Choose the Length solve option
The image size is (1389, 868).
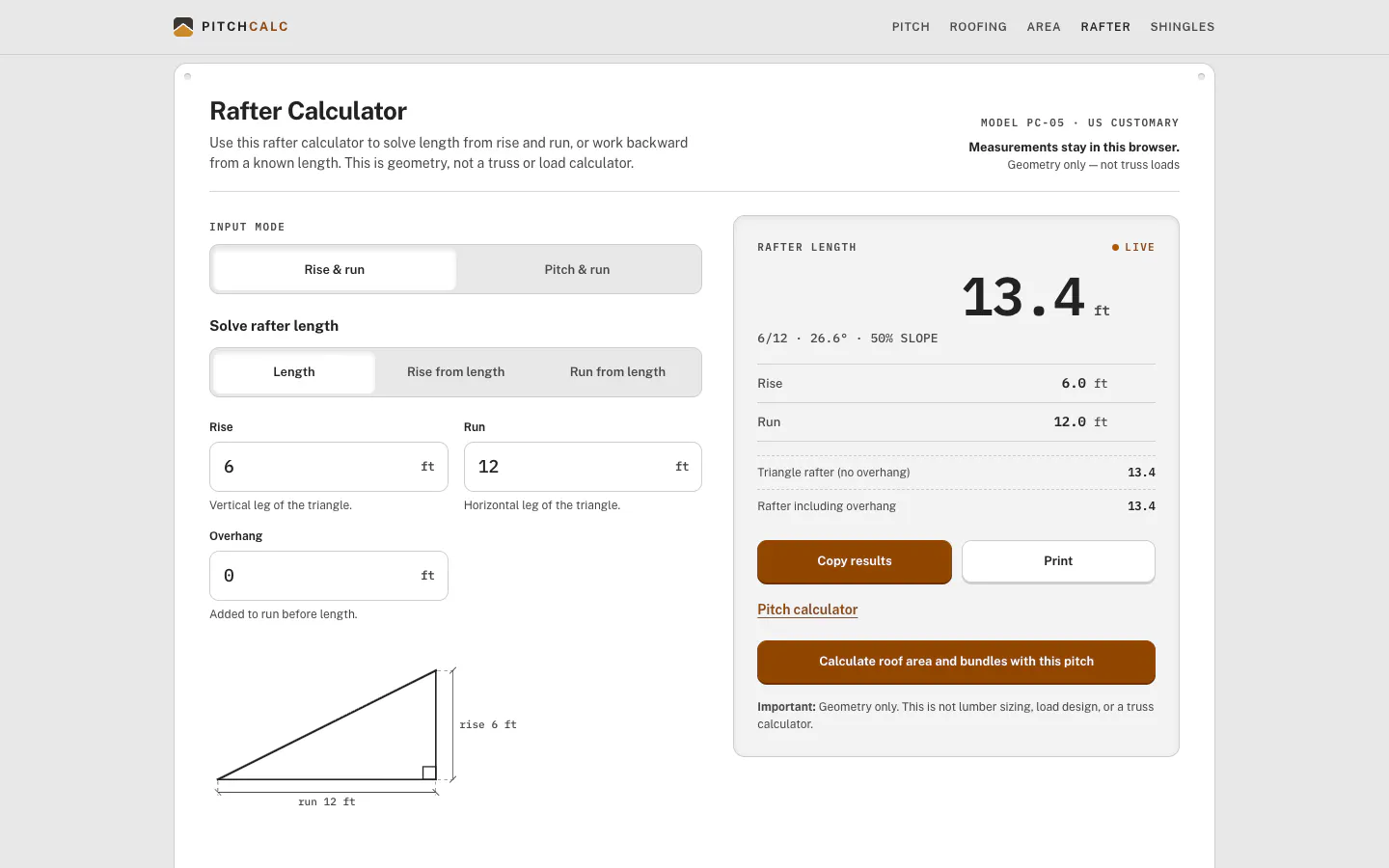click(294, 372)
